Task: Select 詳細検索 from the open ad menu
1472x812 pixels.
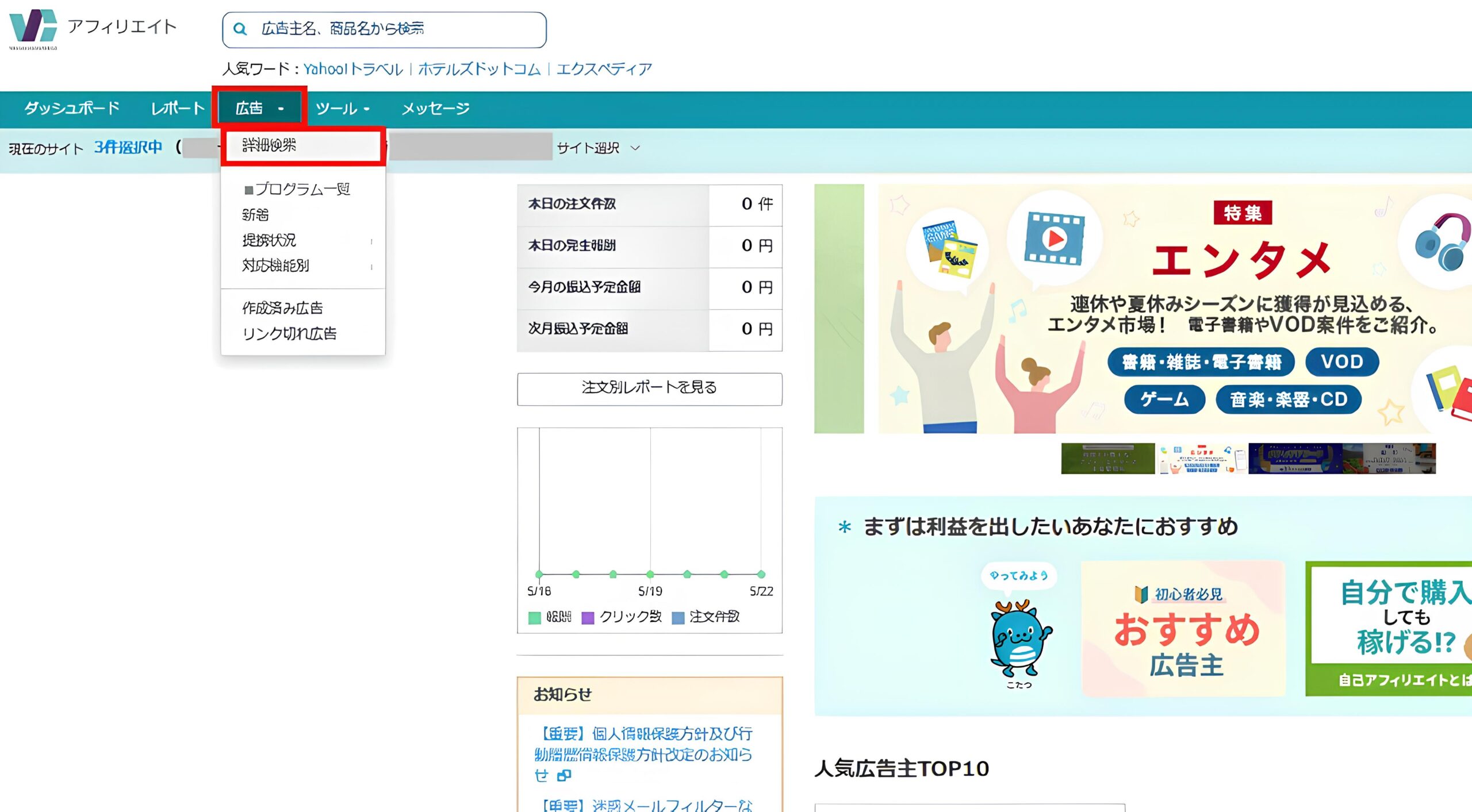Action: pyautogui.click(x=270, y=147)
